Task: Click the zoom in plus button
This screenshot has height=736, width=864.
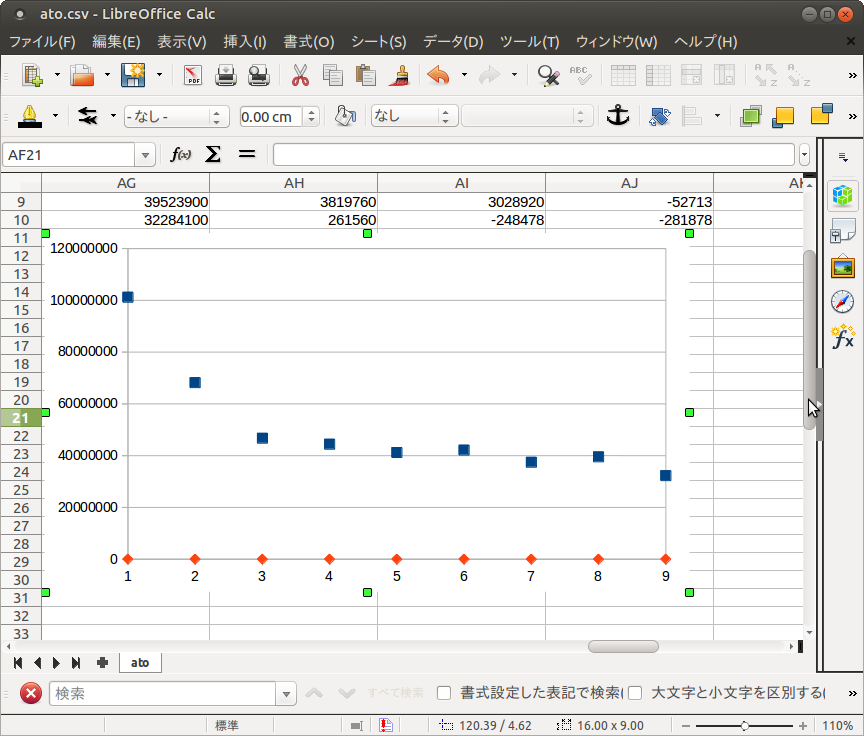Action: coord(803,726)
